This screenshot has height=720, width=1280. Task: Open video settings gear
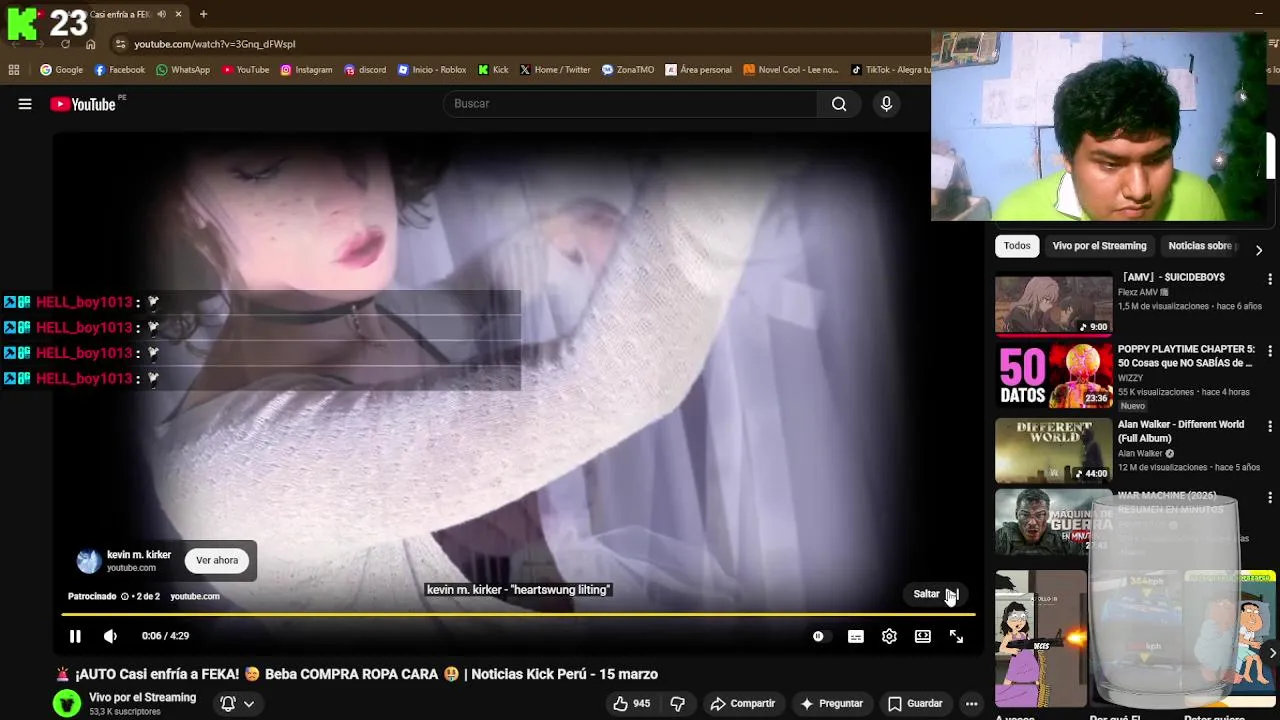click(889, 636)
